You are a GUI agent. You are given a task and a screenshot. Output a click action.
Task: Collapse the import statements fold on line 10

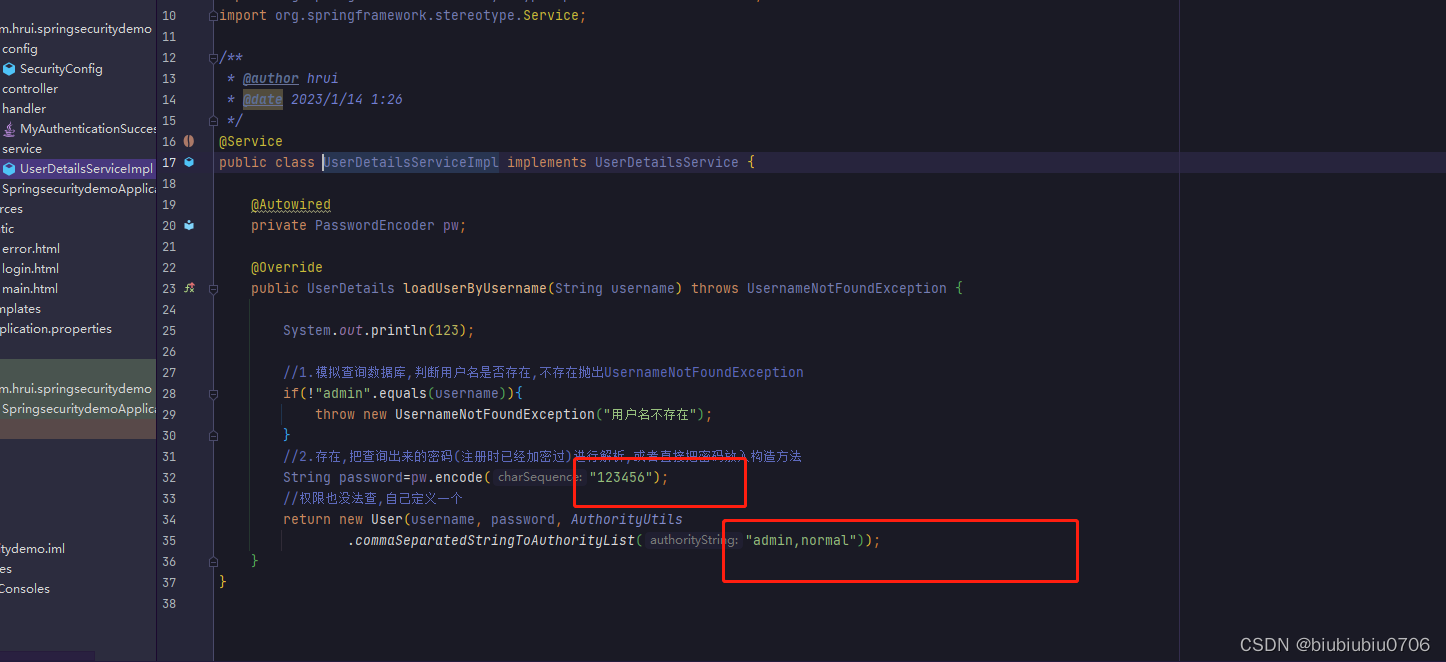[213, 16]
